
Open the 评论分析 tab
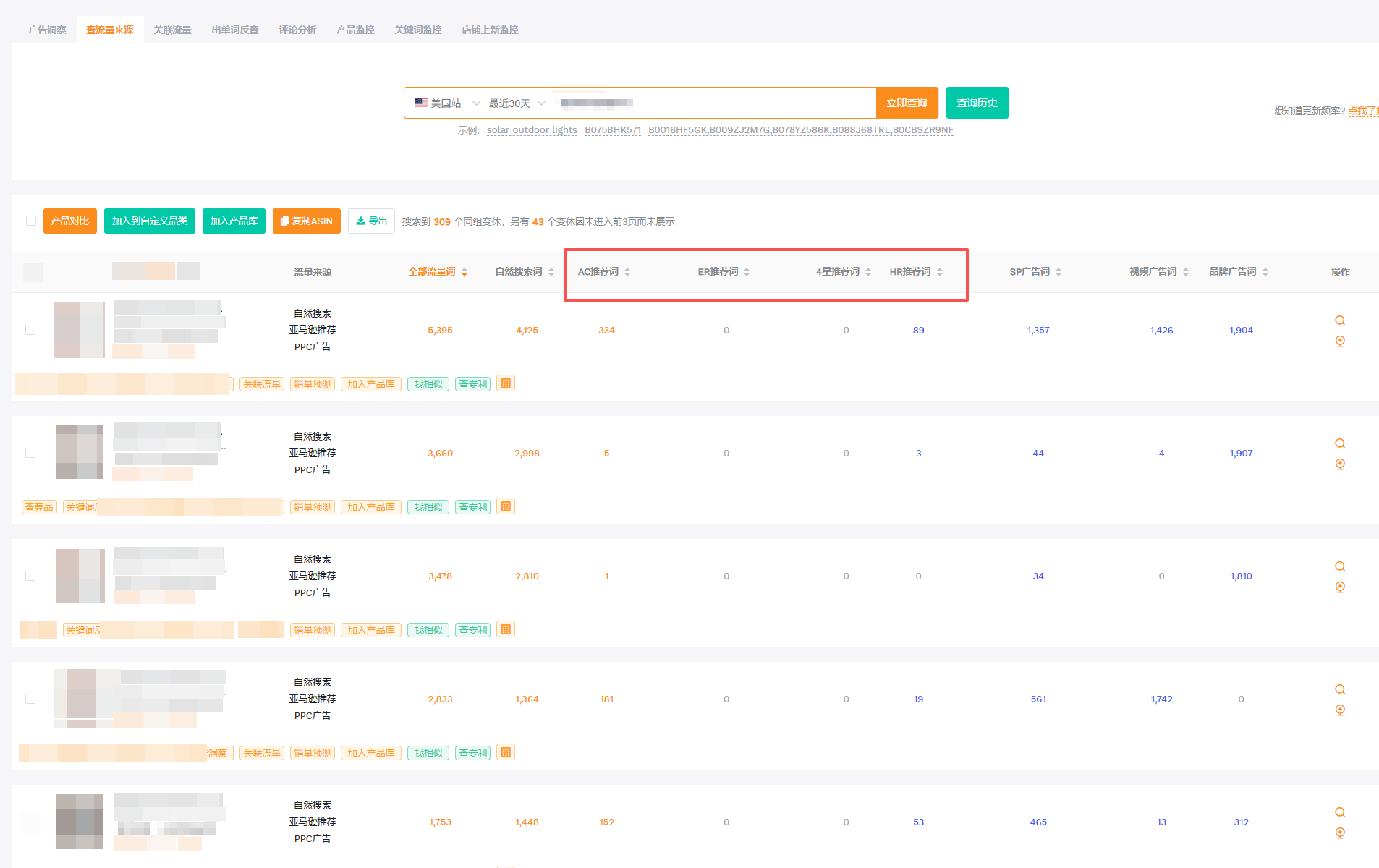tap(297, 30)
